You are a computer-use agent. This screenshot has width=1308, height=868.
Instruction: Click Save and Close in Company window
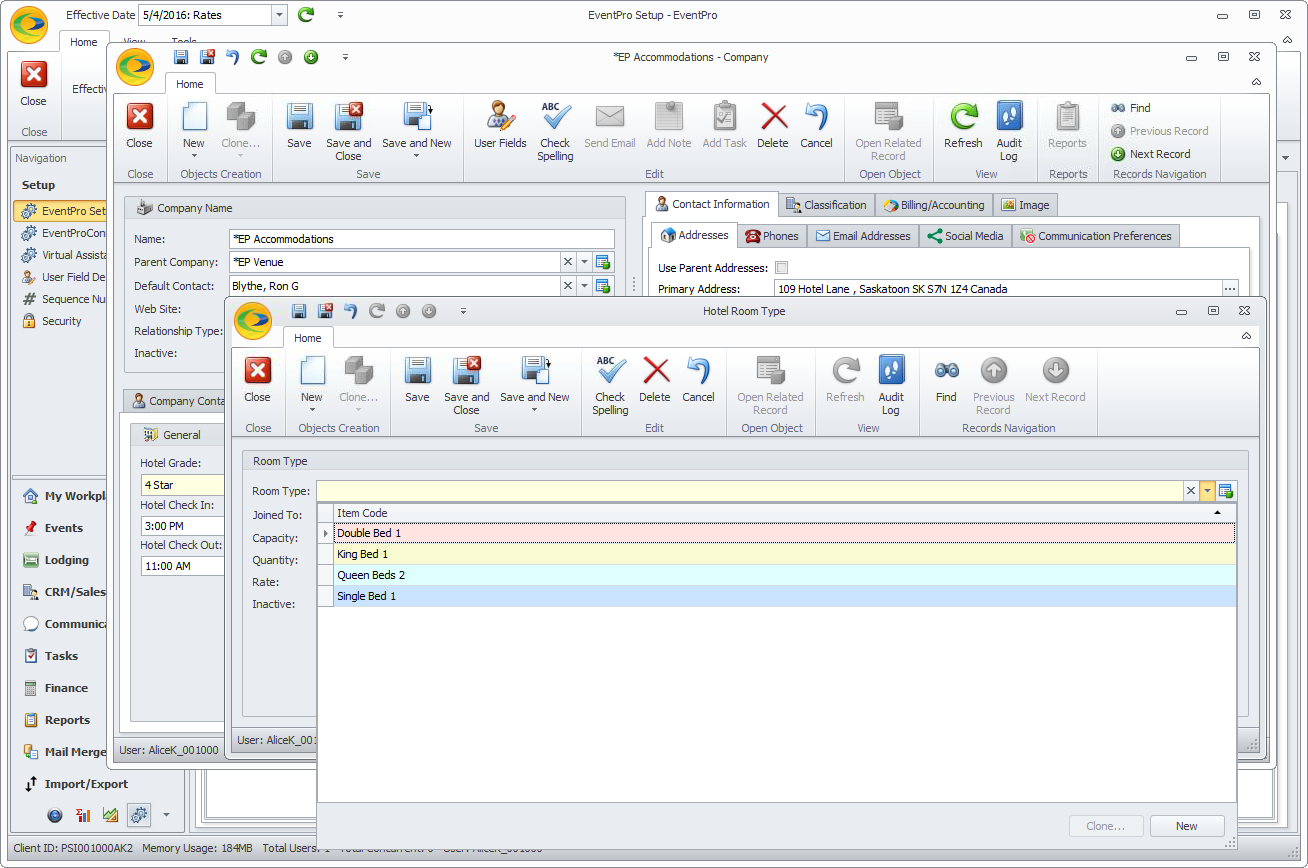tap(348, 132)
